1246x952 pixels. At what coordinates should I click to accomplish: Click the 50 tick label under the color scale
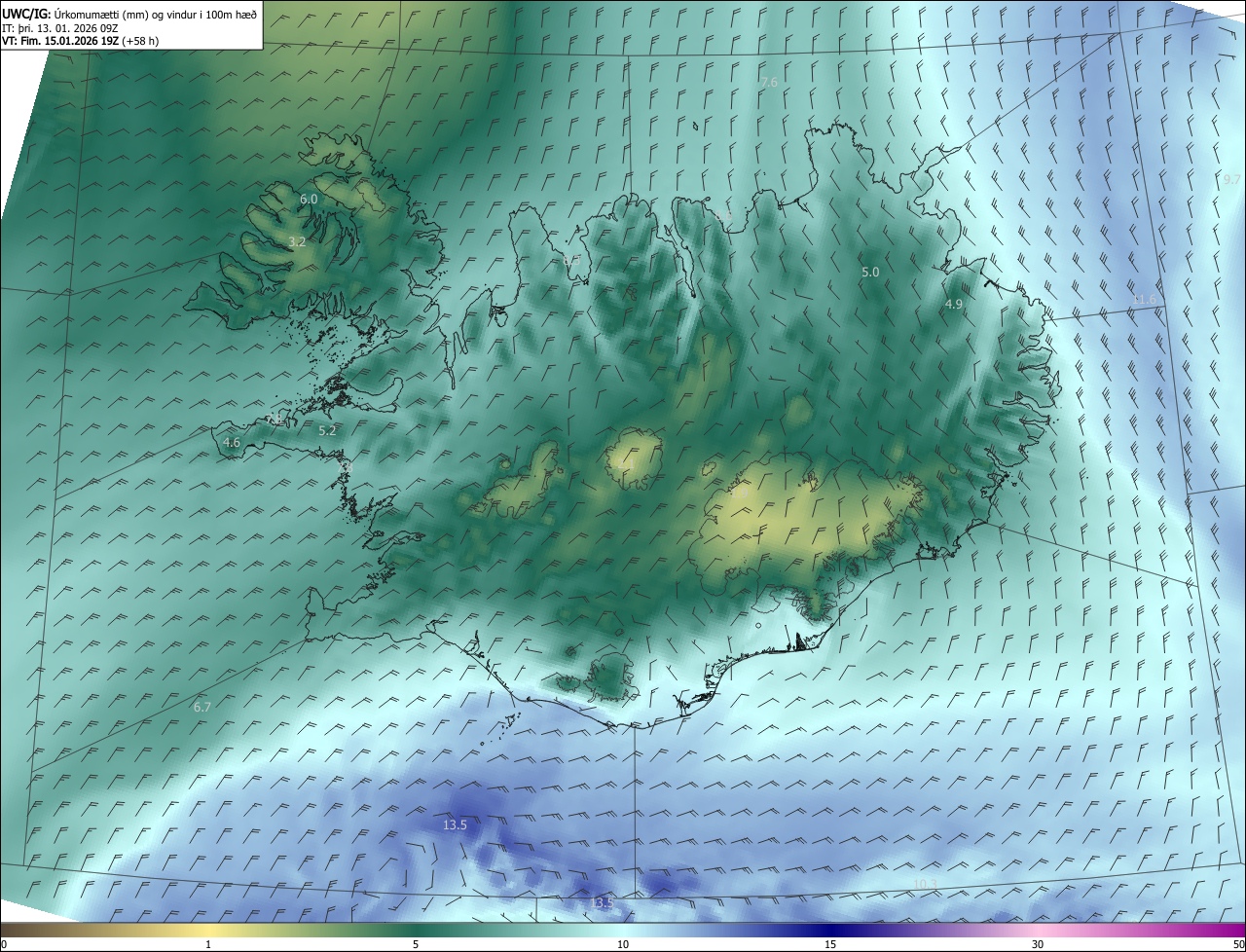(1238, 944)
